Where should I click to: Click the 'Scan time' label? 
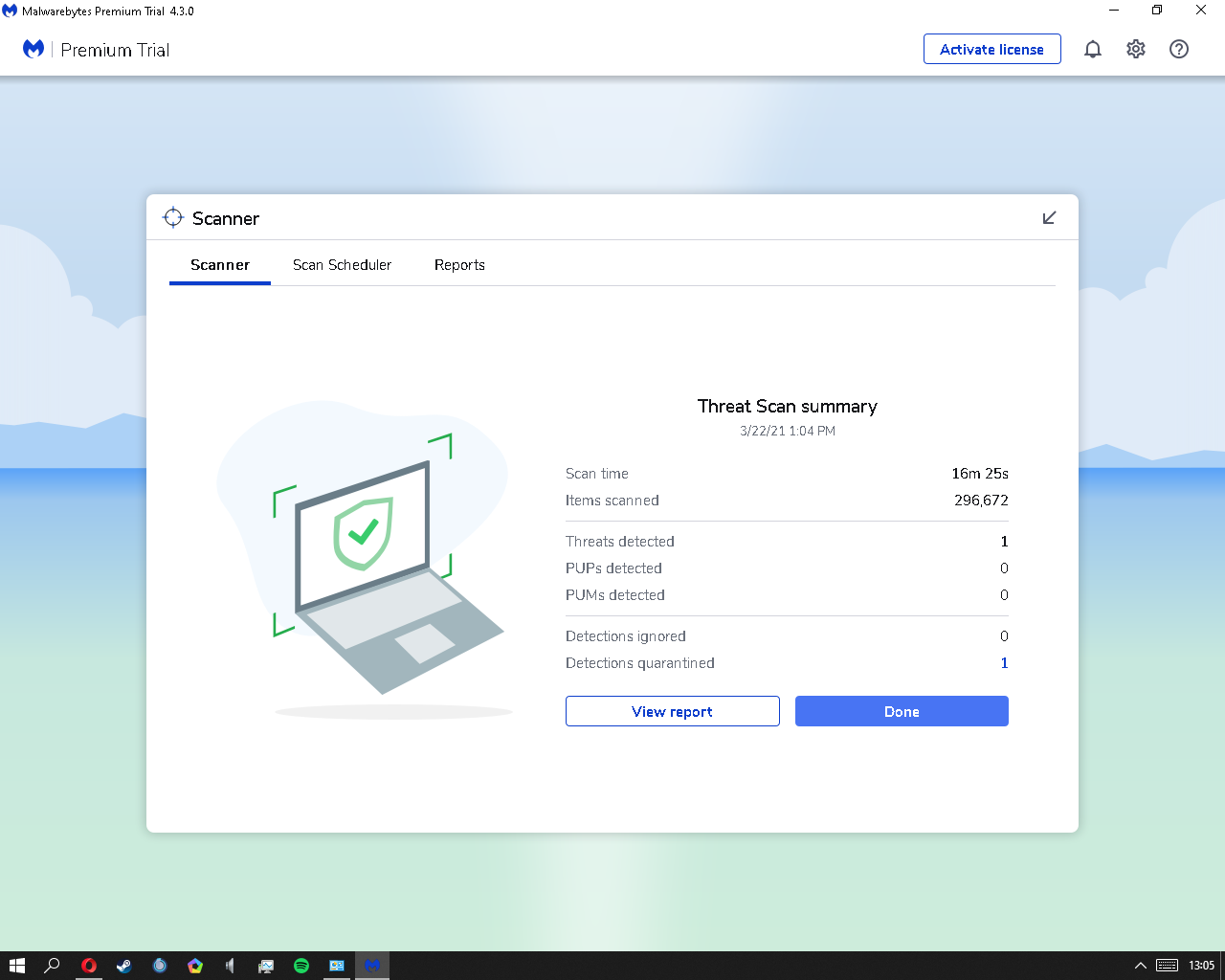597,474
